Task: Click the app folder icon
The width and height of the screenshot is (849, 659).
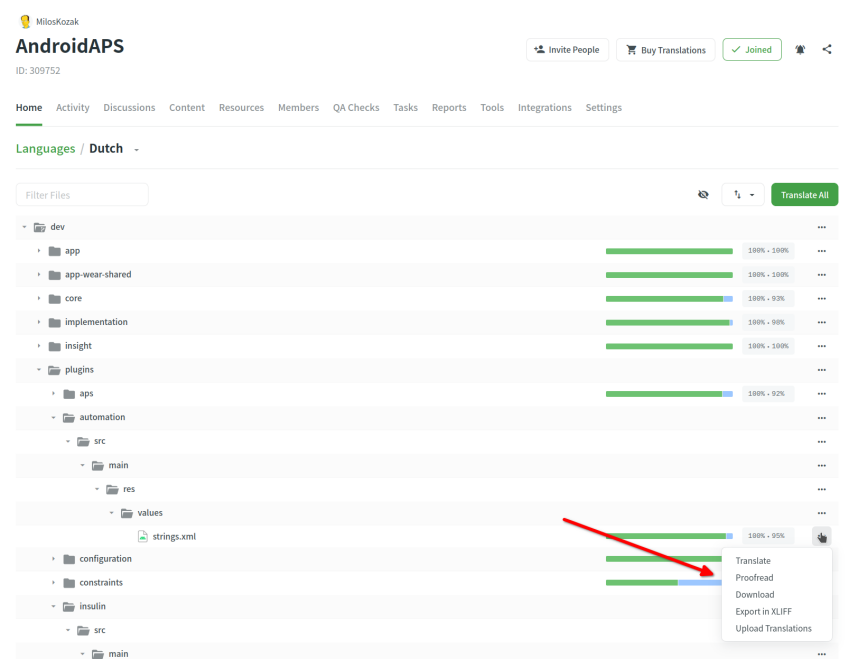Action: [x=54, y=251]
